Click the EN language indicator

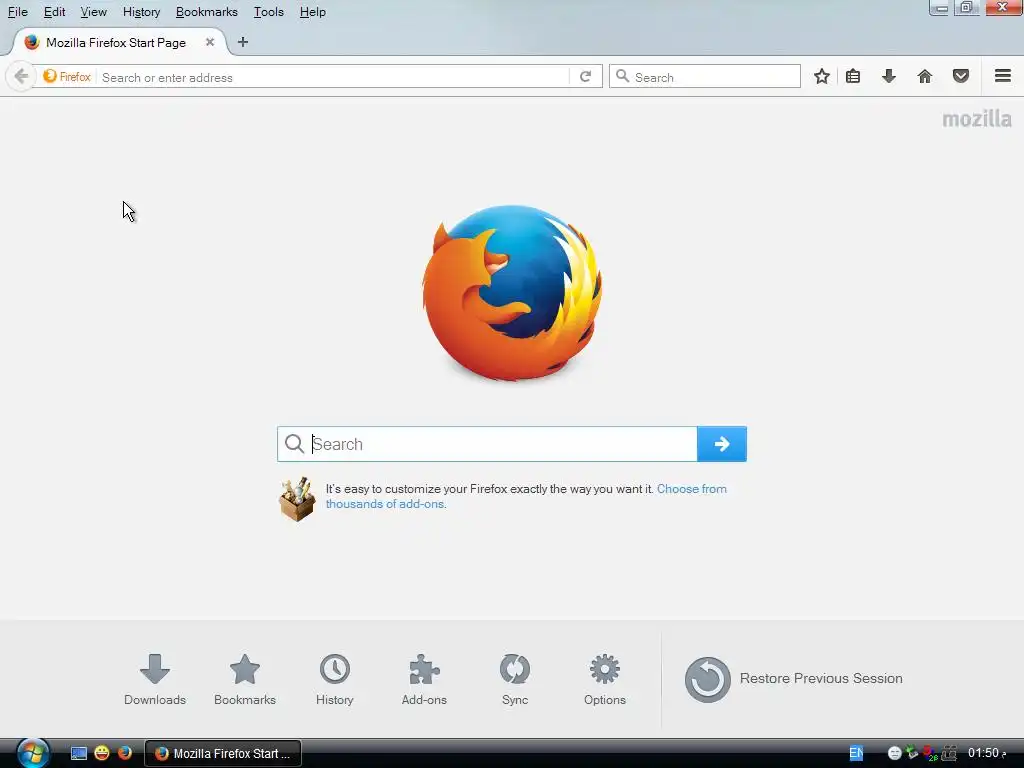click(x=856, y=754)
